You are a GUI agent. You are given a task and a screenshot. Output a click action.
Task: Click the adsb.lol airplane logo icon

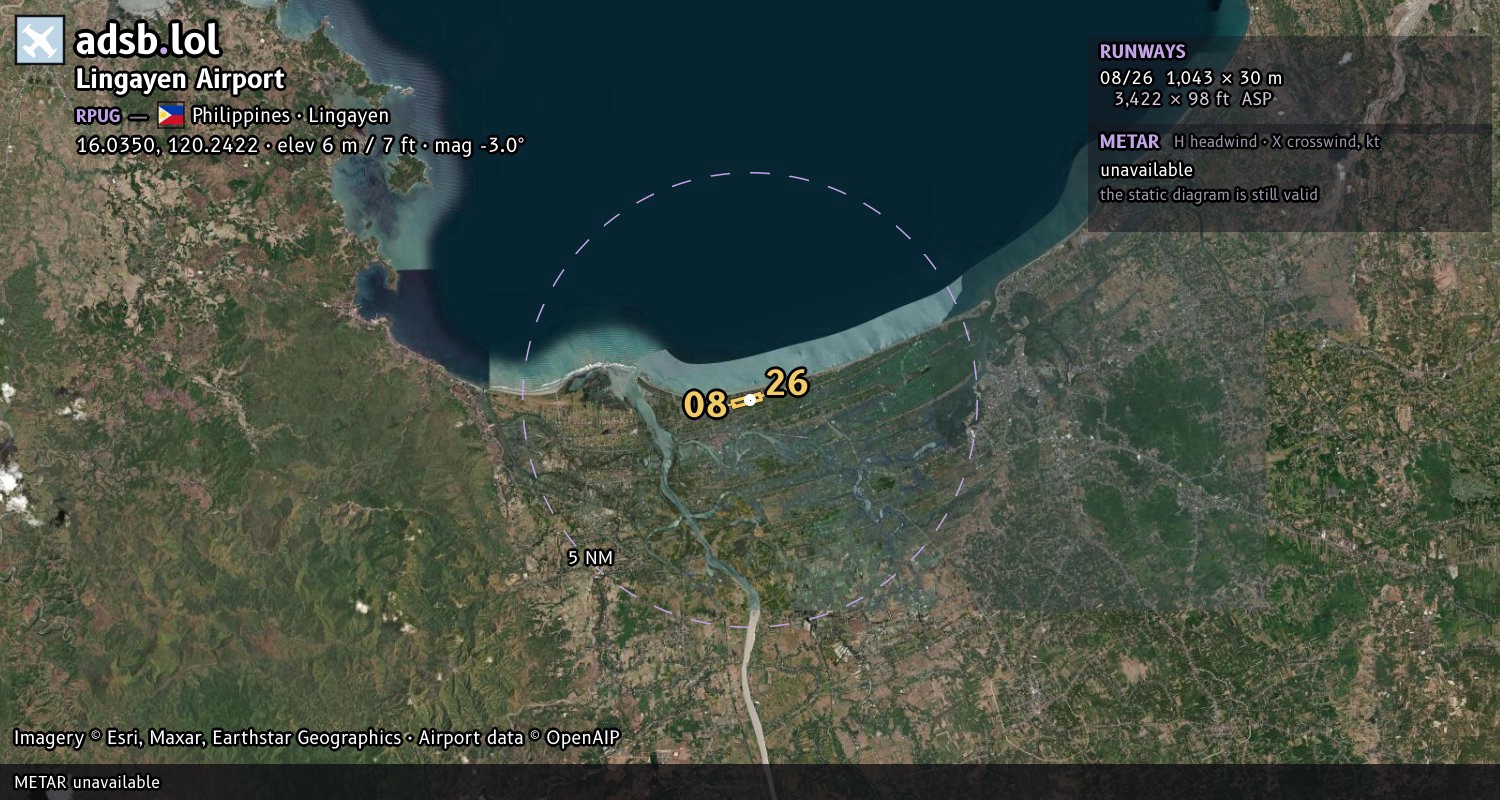[x=40, y=41]
